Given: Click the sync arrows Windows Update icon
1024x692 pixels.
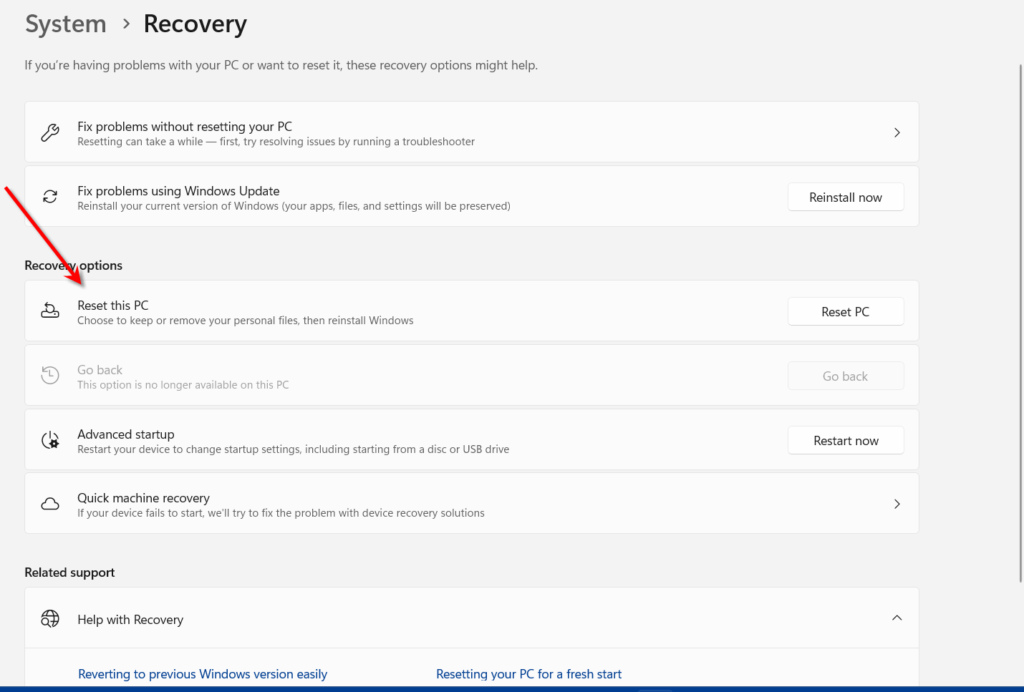Looking at the screenshot, I should [x=50, y=197].
